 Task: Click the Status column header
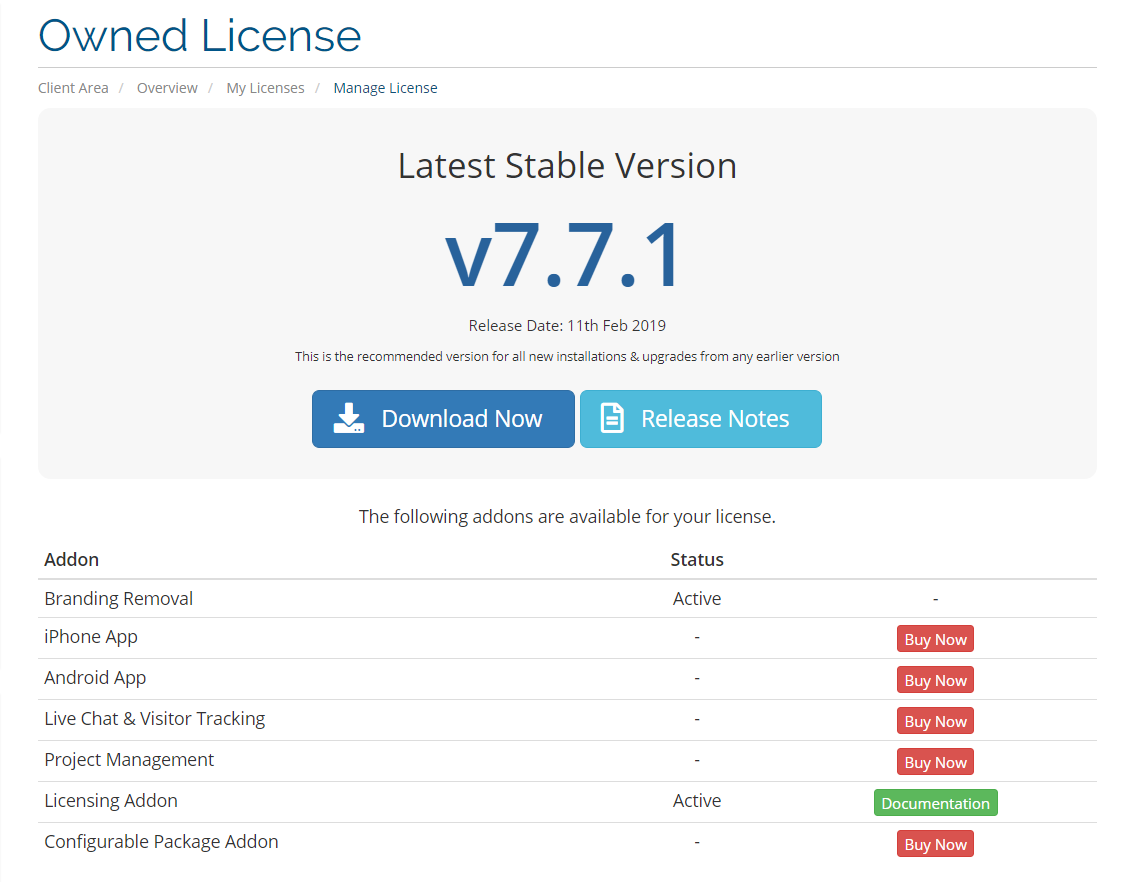[x=697, y=560]
